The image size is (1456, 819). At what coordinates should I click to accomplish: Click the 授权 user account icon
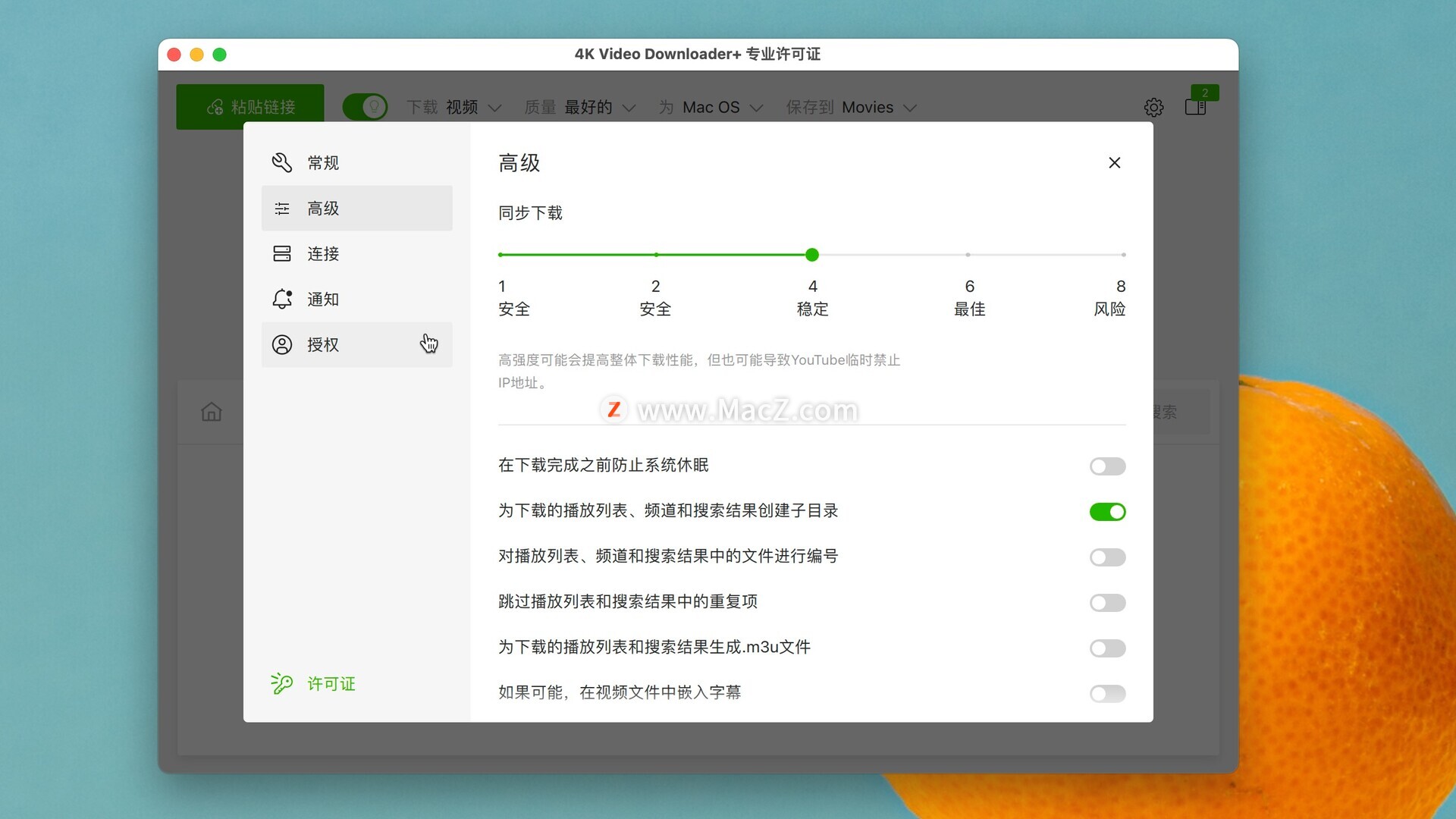click(x=282, y=344)
